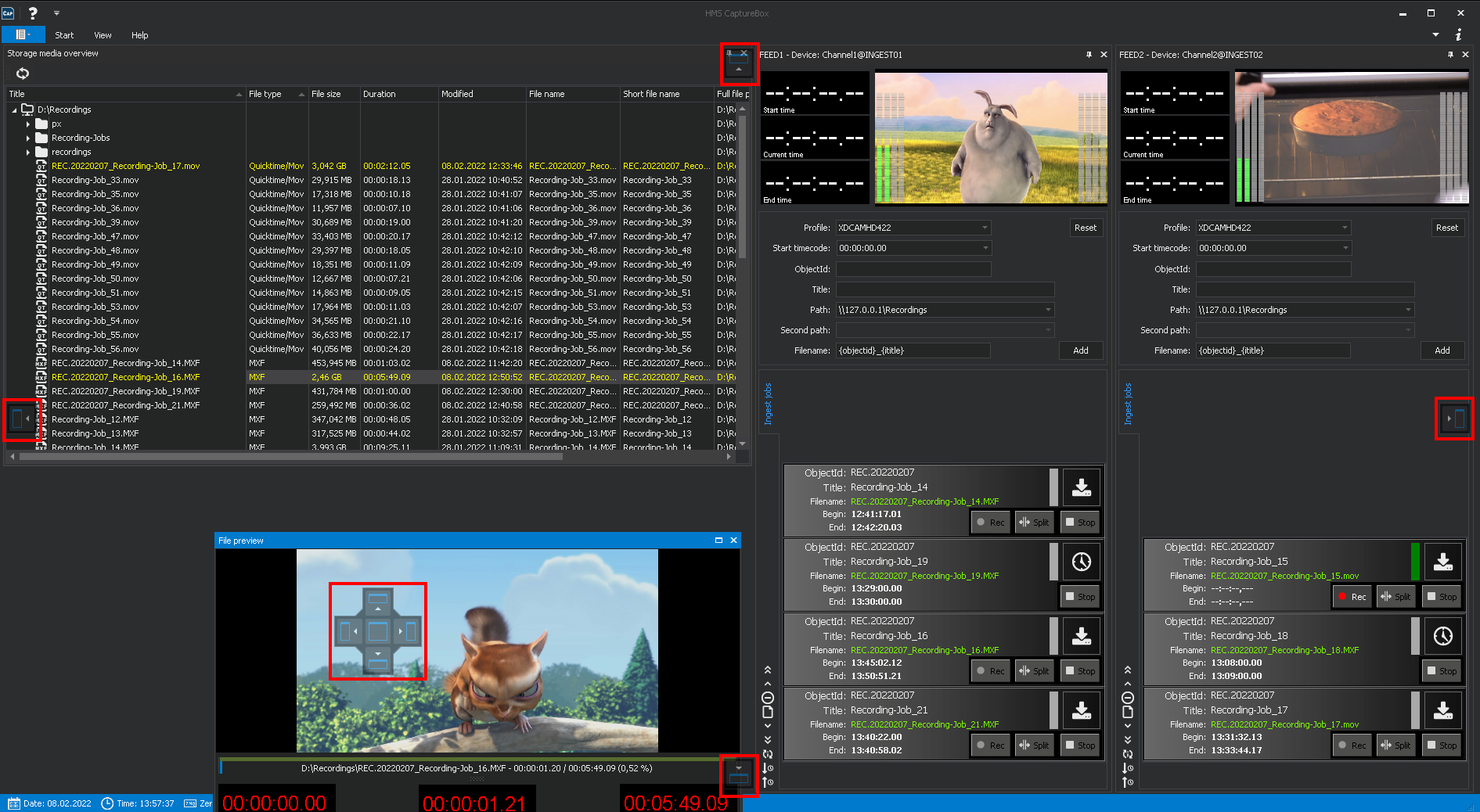Image resolution: width=1480 pixels, height=812 pixels.
Task: Open the Start ribbon tab
Action: pyautogui.click(x=64, y=35)
